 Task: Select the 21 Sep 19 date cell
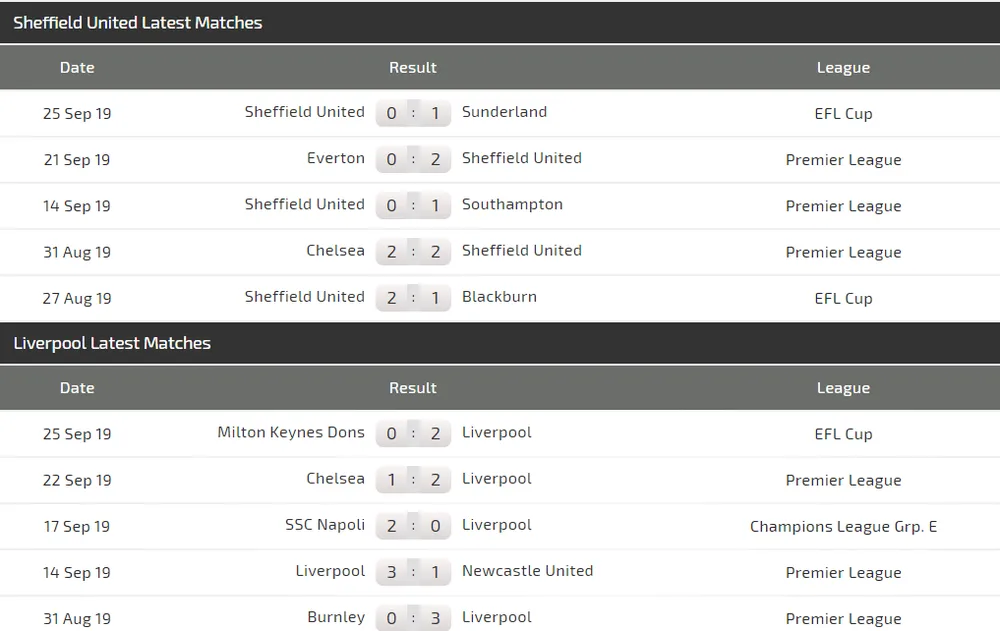pos(77,160)
